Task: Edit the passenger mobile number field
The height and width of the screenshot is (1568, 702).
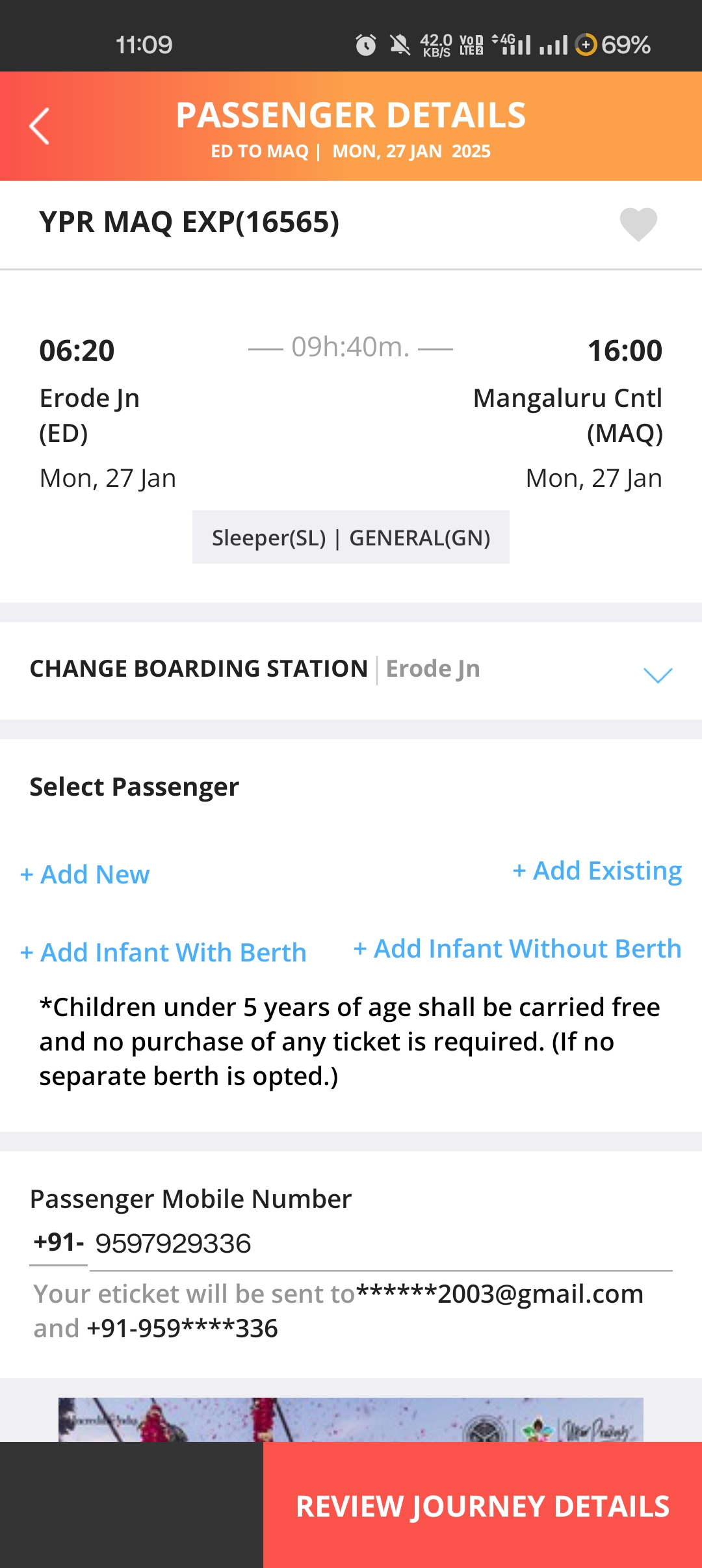Action: 380,1244
